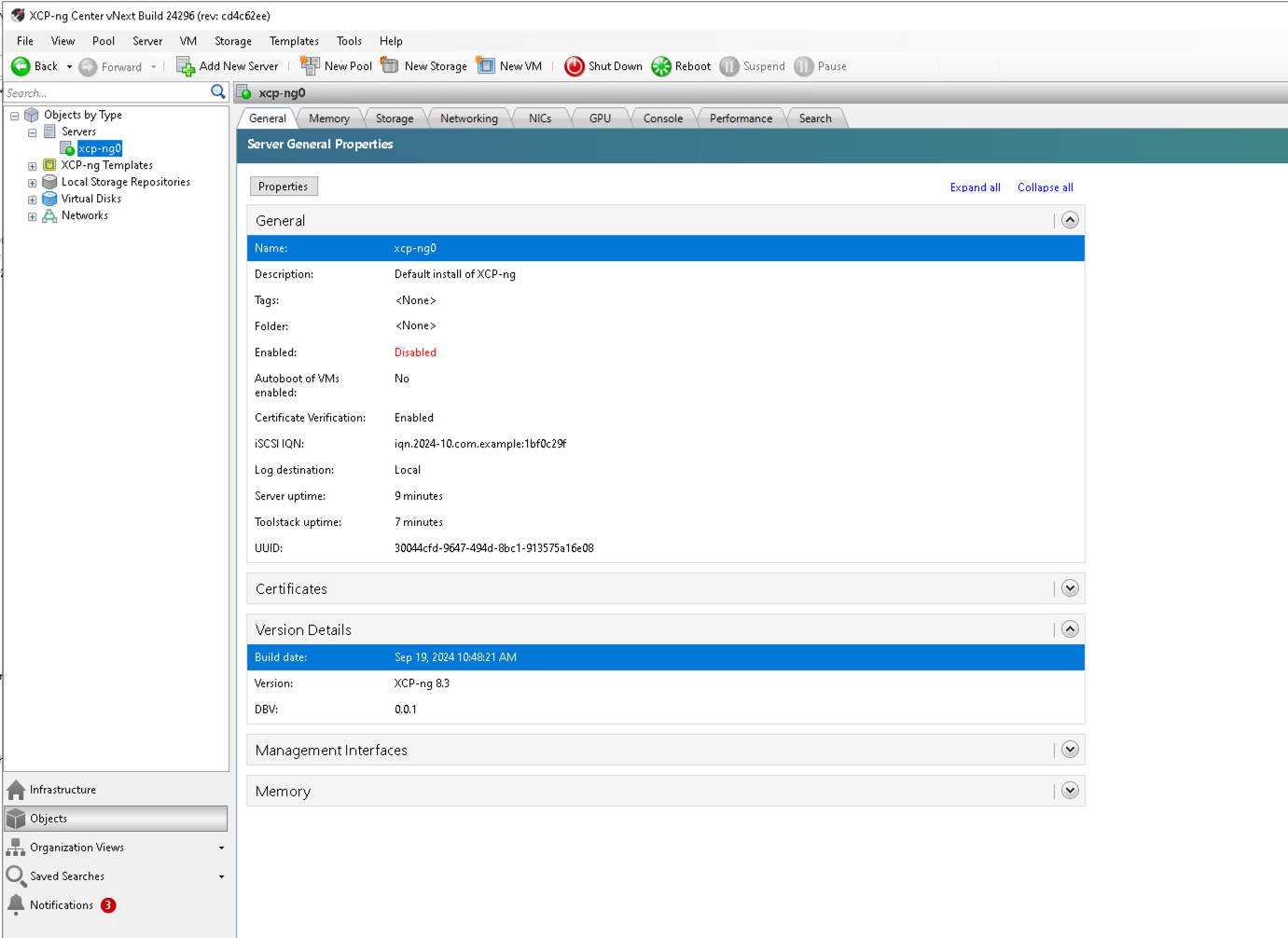Expand the Virtual Disks tree node
The image size is (1288, 938).
(33, 200)
